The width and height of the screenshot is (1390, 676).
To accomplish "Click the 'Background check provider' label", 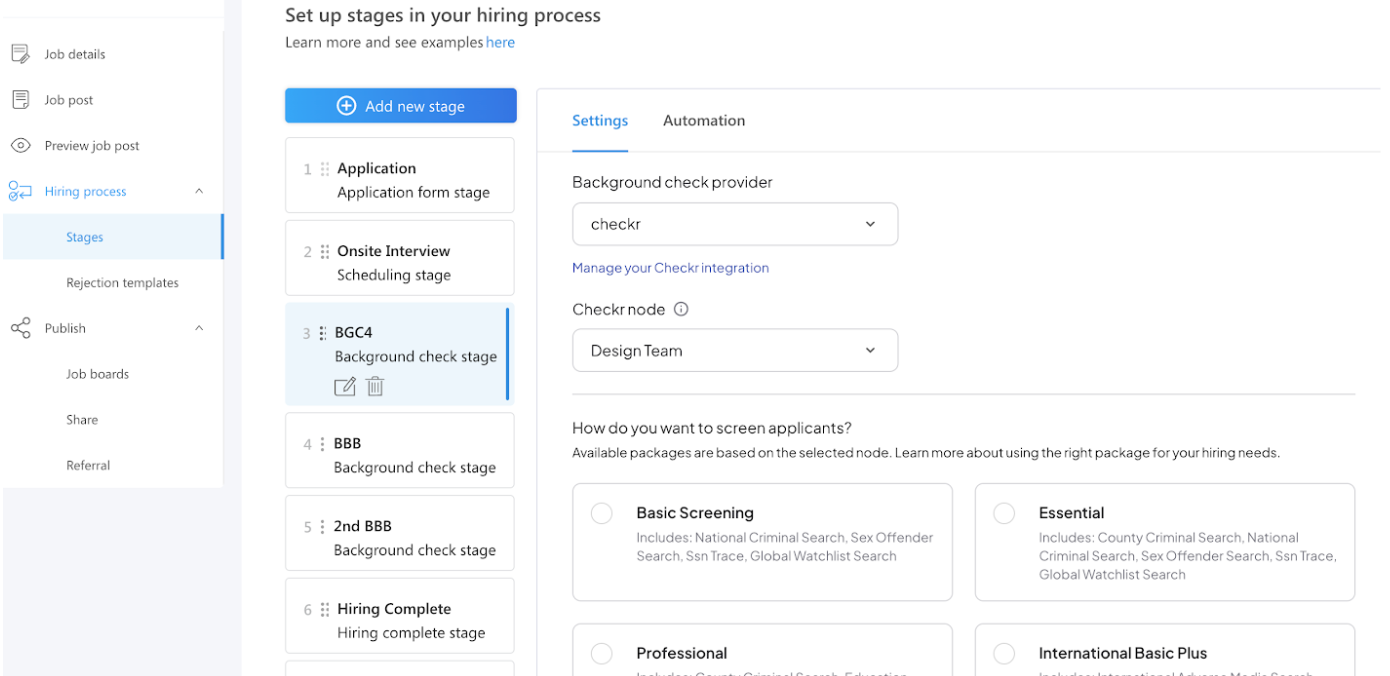I will pyautogui.click(x=672, y=182).
